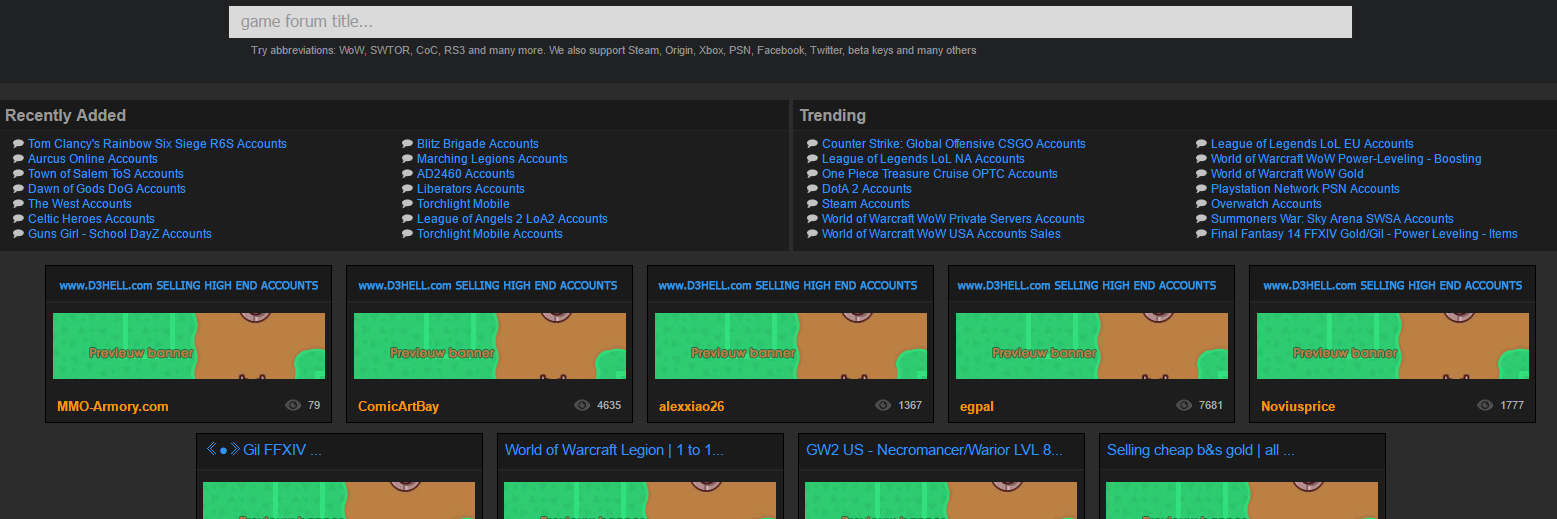Click speech bubble icon beside Town of Salem Accounts
1557x519 pixels.
click(x=19, y=174)
